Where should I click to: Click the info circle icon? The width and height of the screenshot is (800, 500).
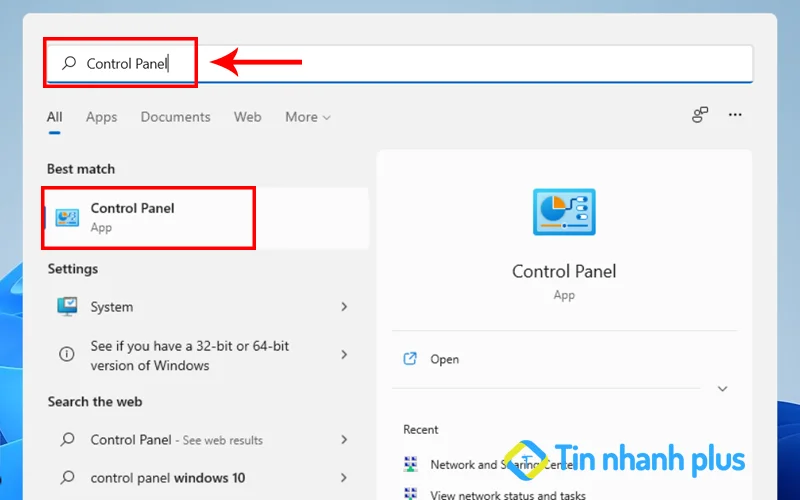click(x=67, y=354)
